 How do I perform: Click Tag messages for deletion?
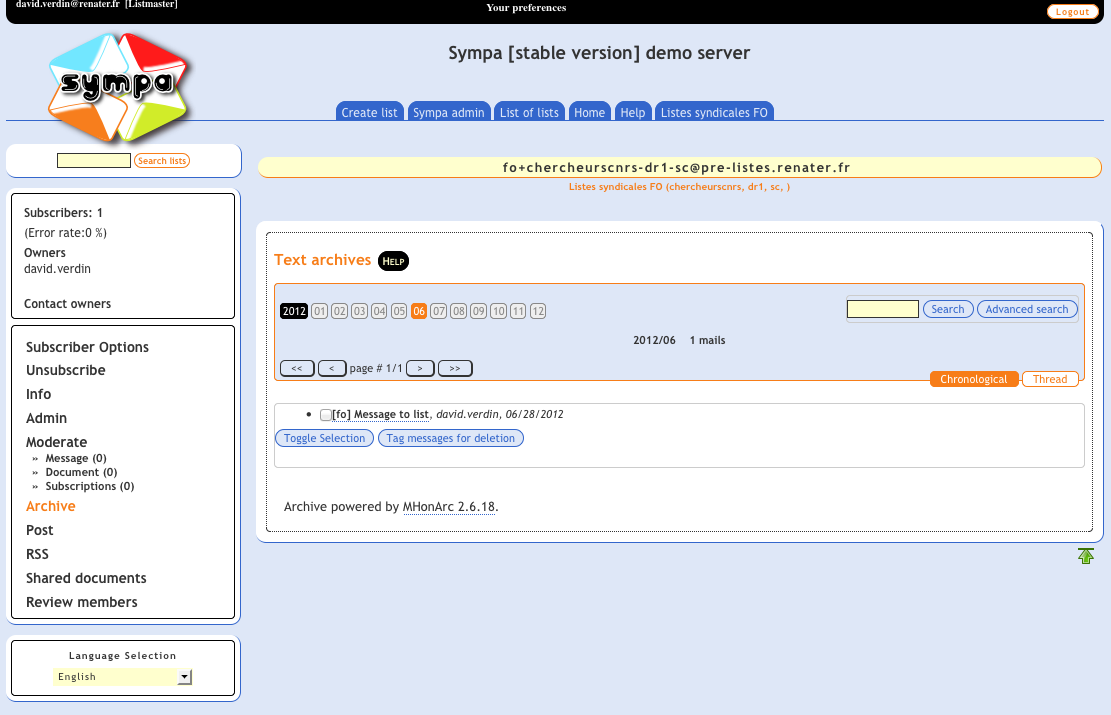(451, 438)
